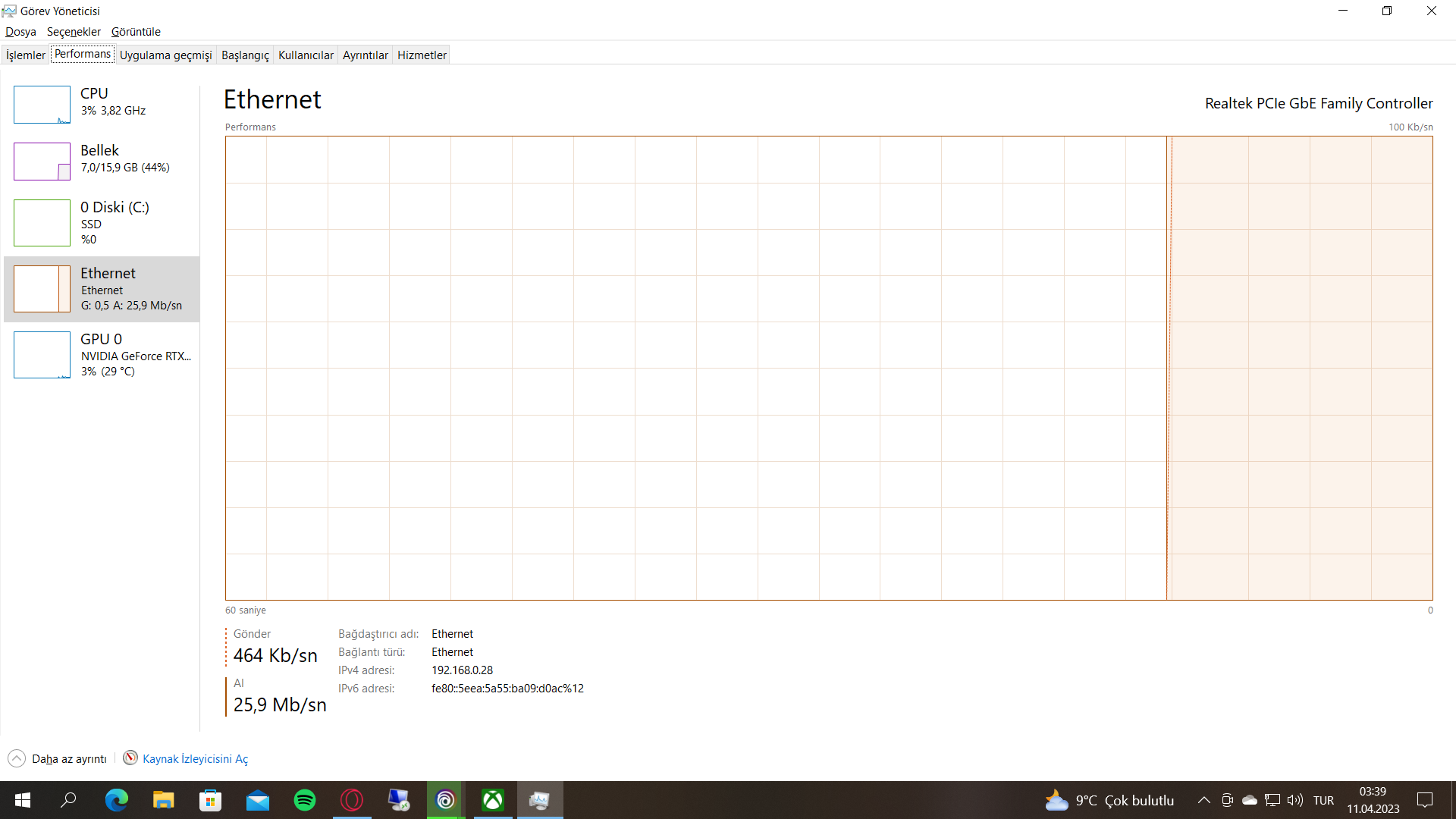Select the CPU performance graph thumbnail
This screenshot has width=1456, height=819.
click(x=42, y=105)
